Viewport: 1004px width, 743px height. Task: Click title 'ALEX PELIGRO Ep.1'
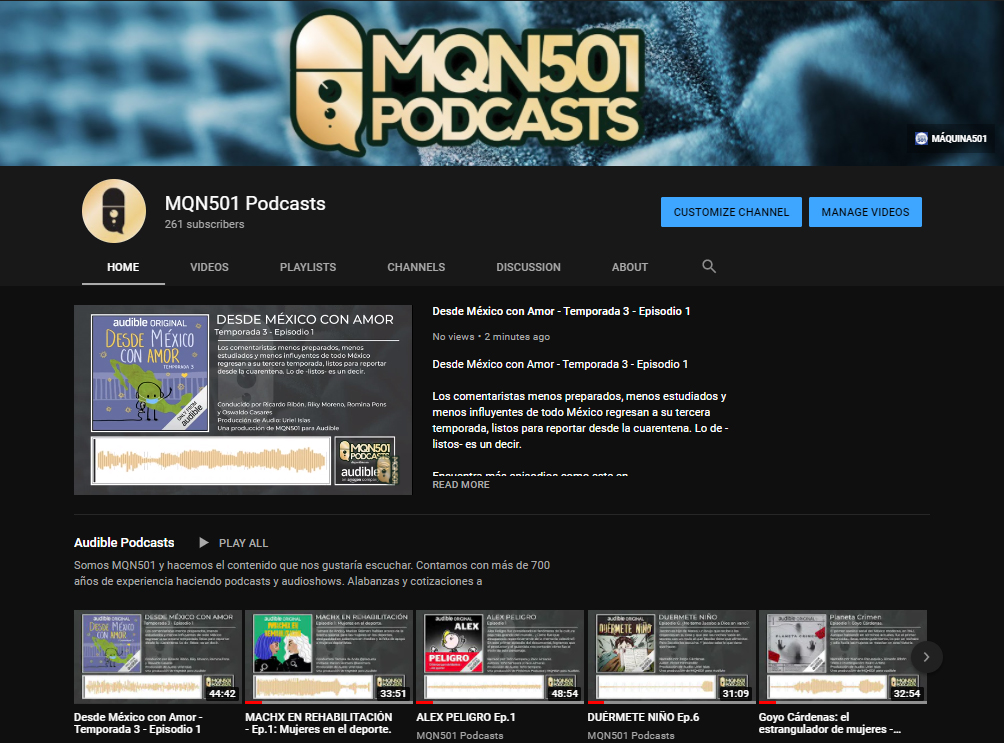(x=466, y=717)
